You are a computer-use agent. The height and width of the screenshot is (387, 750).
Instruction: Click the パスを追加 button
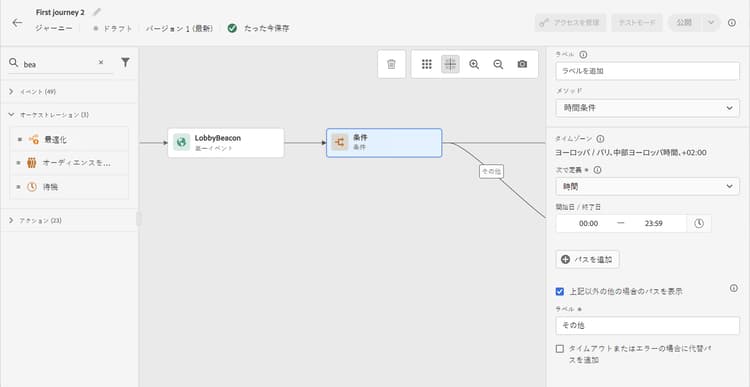pyautogui.click(x=588, y=259)
